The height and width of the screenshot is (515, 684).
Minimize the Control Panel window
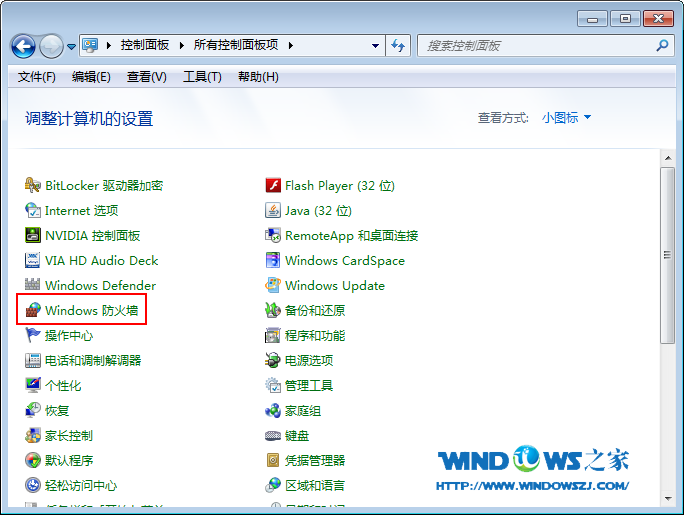(592, 19)
